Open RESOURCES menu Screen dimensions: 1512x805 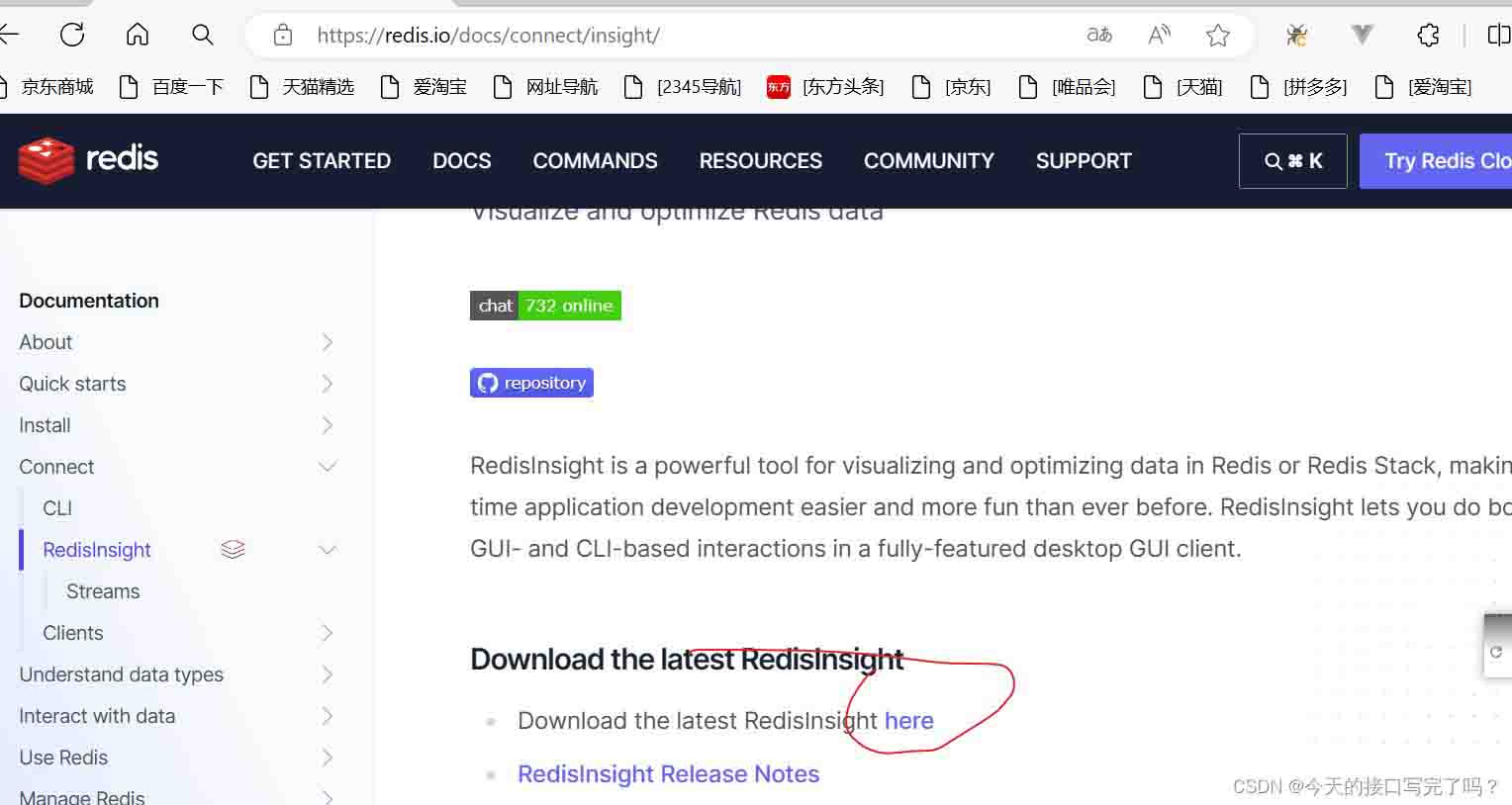point(761,161)
